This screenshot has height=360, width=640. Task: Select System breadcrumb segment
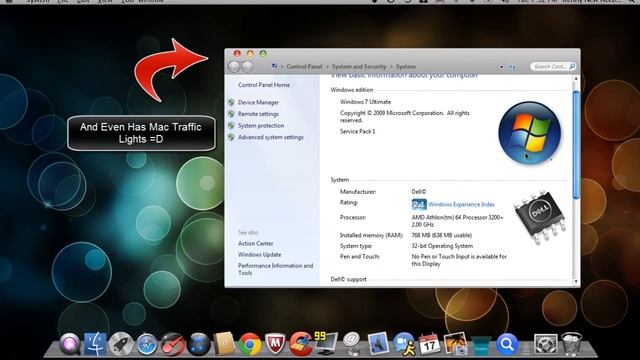[x=405, y=67]
